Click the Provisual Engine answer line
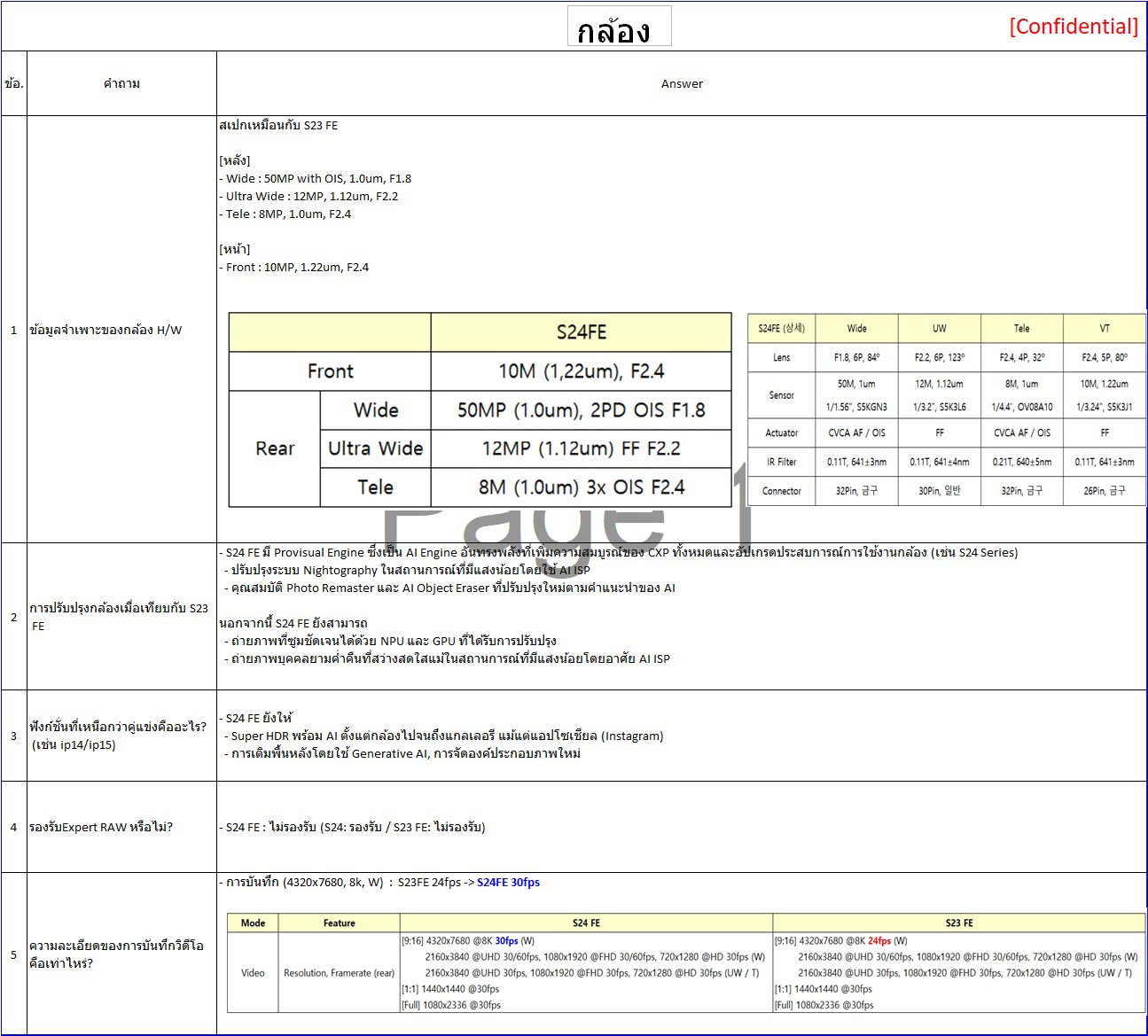Screen dimensions: 1148x1036 (x=619, y=552)
